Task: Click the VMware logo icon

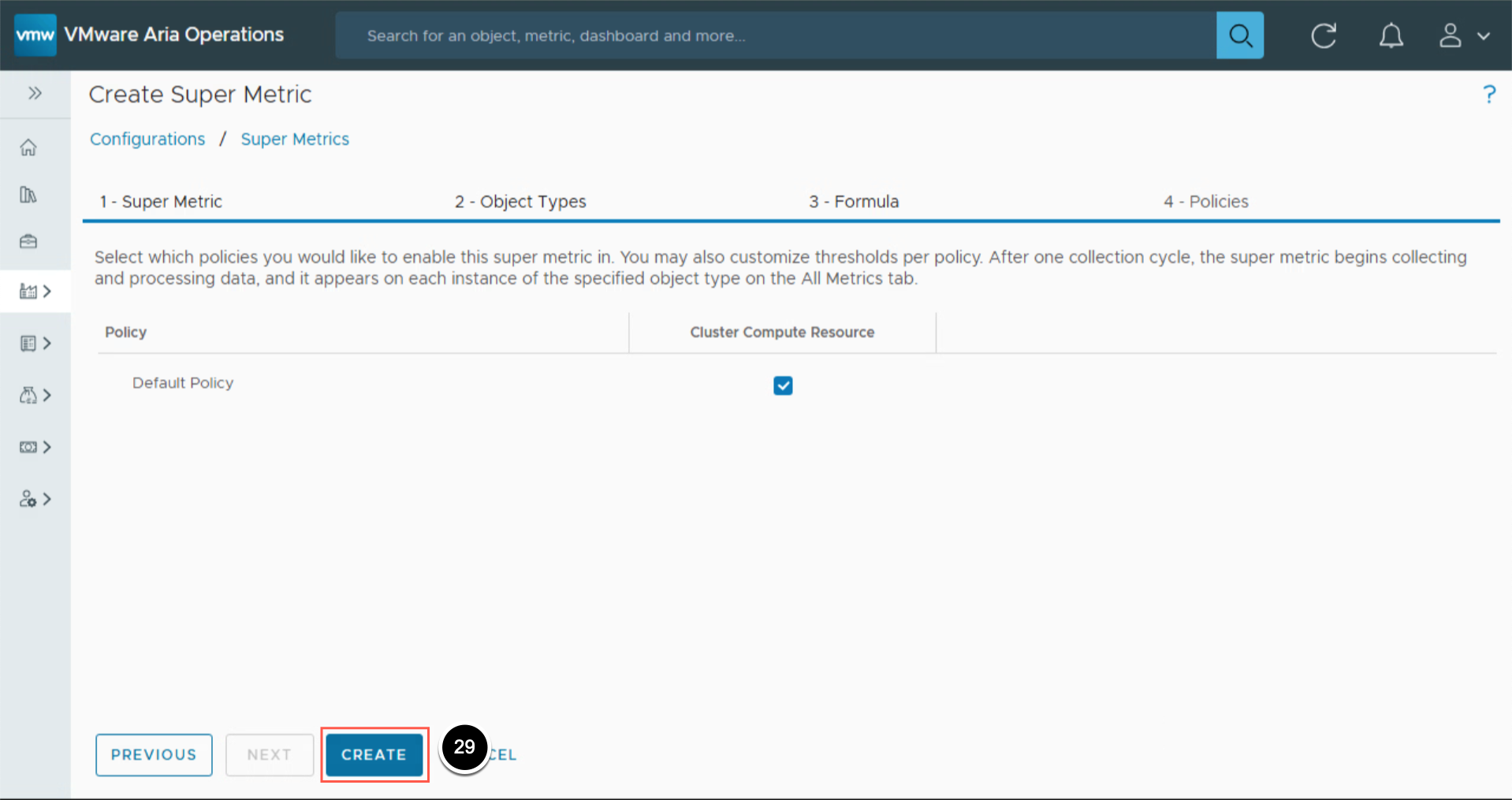Action: click(35, 35)
